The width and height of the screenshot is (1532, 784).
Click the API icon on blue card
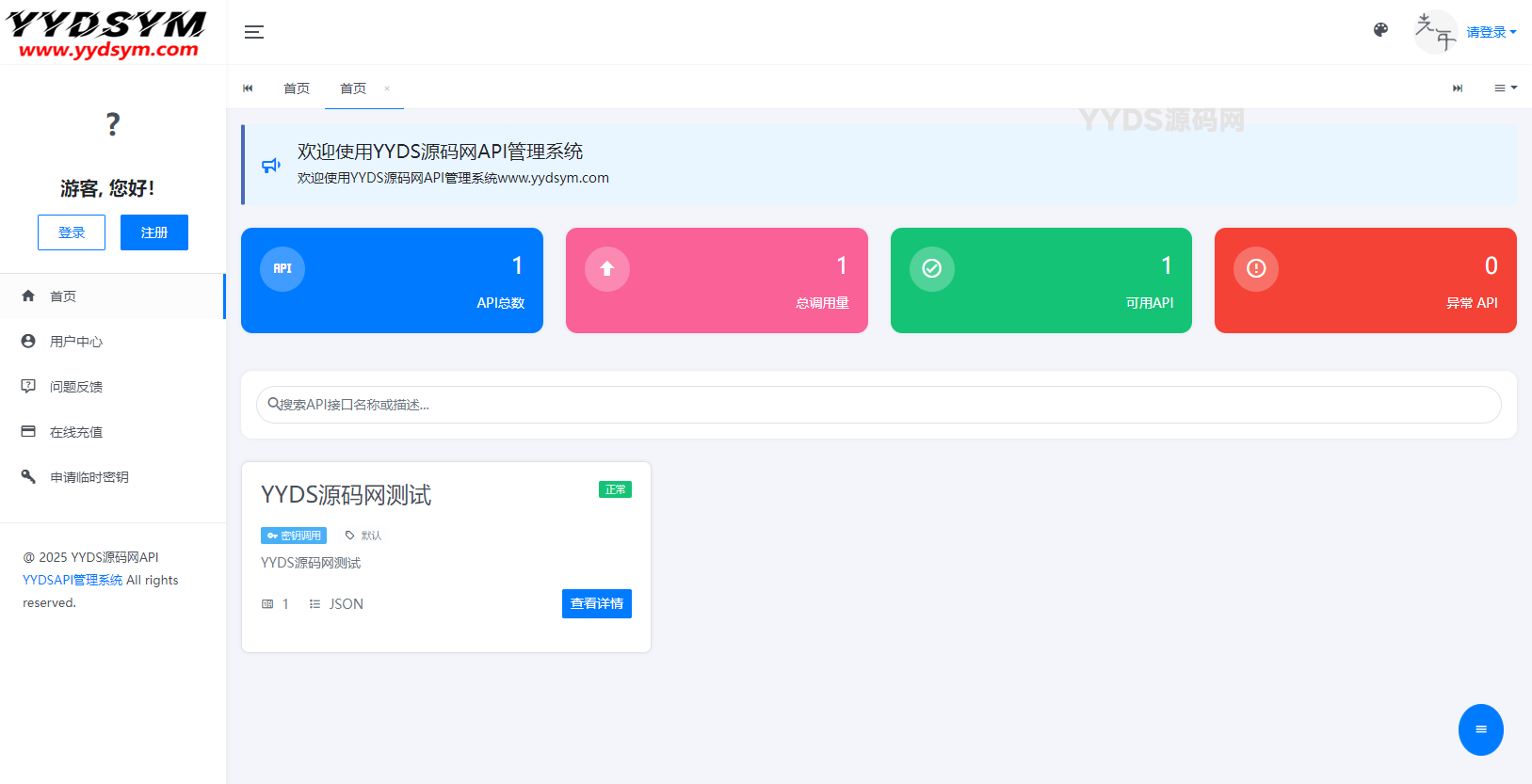point(282,269)
